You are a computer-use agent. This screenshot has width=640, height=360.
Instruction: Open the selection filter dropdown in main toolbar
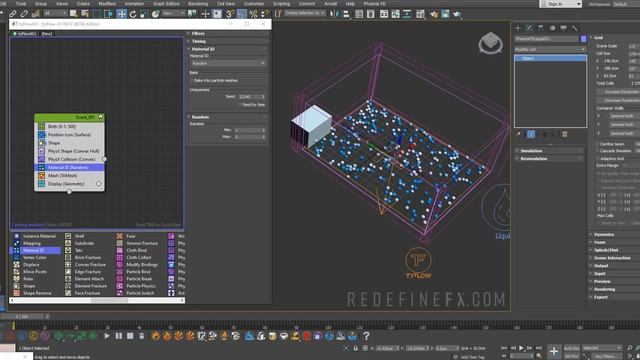click(55, 14)
